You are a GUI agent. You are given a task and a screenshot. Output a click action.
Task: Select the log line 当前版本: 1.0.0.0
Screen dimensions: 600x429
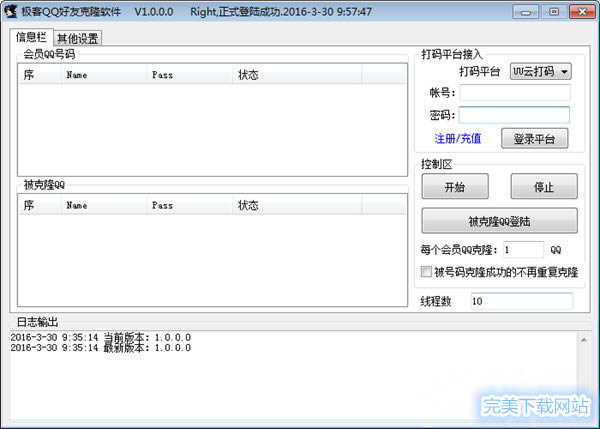pos(101,337)
